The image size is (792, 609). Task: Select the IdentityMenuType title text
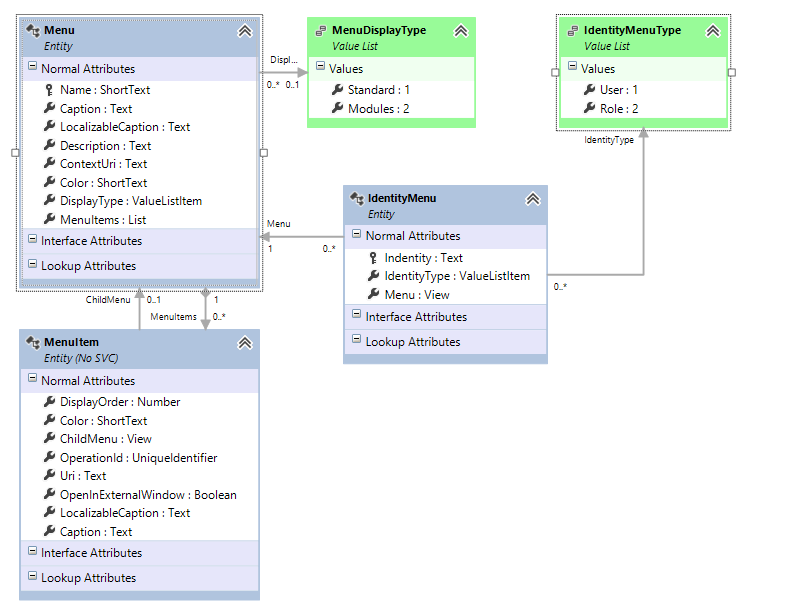(x=632, y=30)
